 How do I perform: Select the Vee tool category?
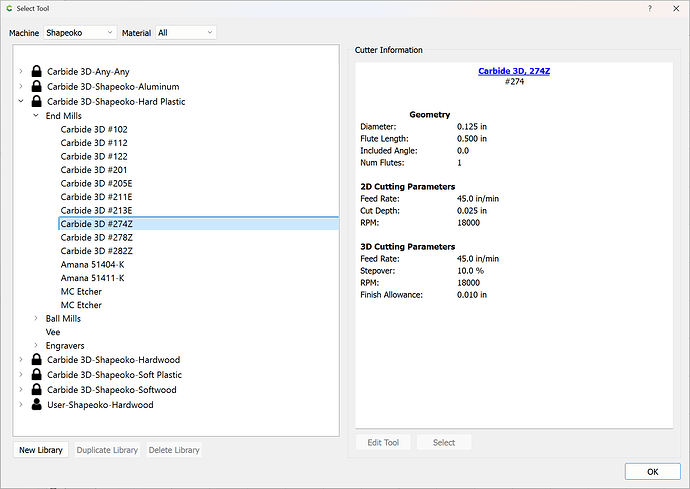coord(53,332)
